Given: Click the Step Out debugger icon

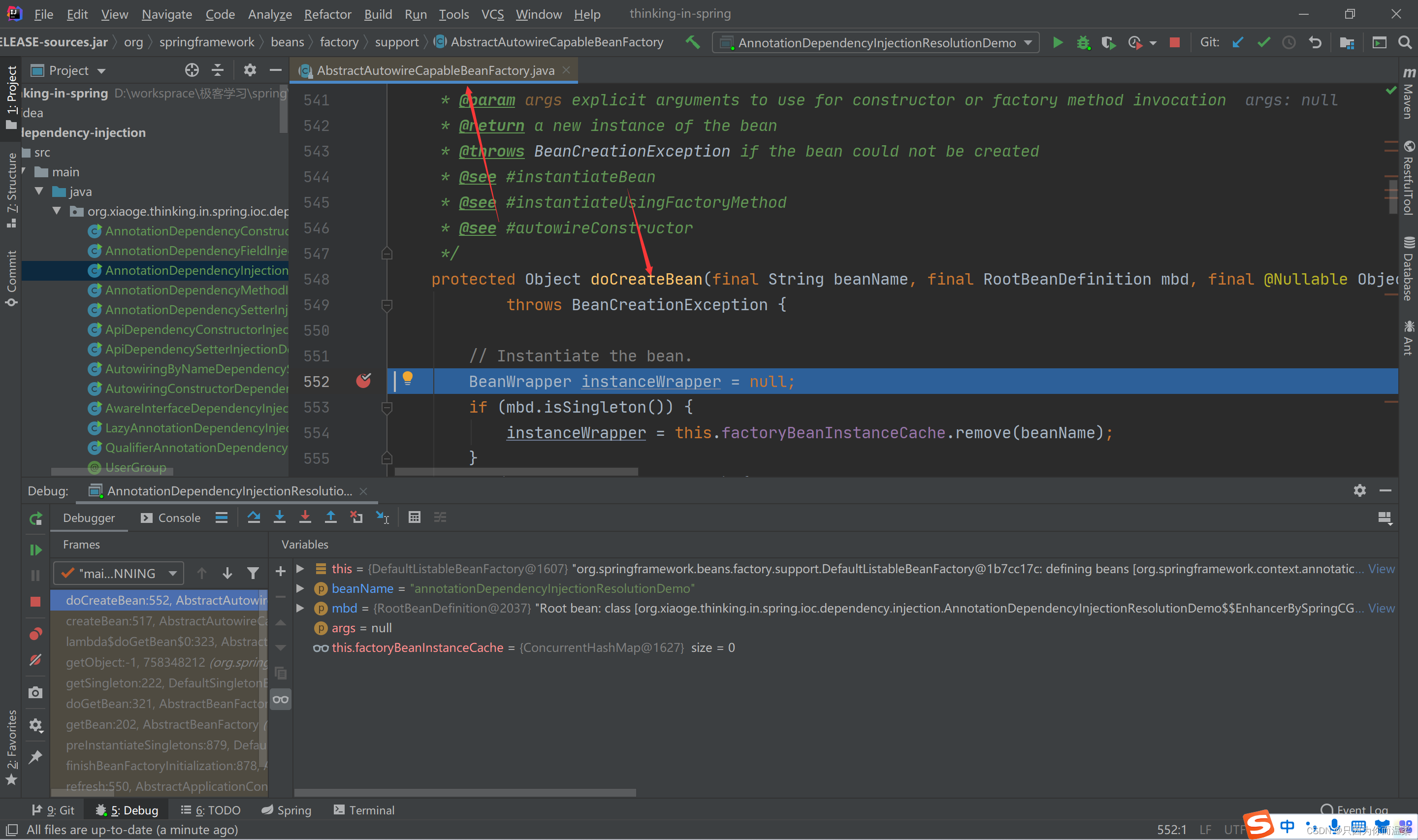Looking at the screenshot, I should [330, 517].
